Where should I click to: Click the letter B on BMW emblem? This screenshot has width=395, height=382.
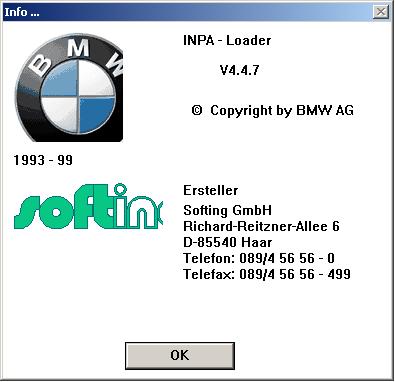pos(40,65)
